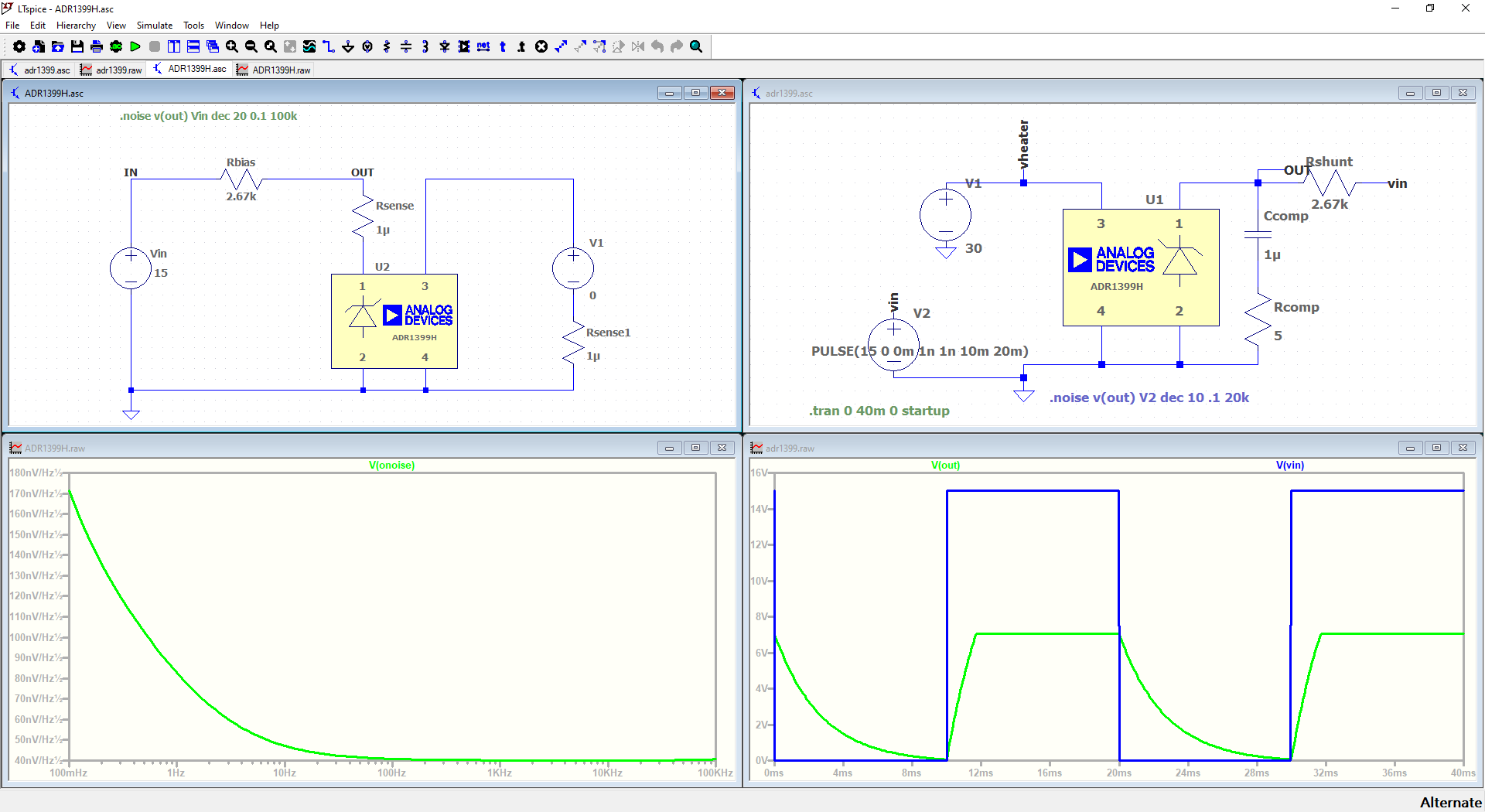This screenshot has width=1485, height=812.
Task: Select the Ccomp capacitor label
Action: [x=1285, y=216]
